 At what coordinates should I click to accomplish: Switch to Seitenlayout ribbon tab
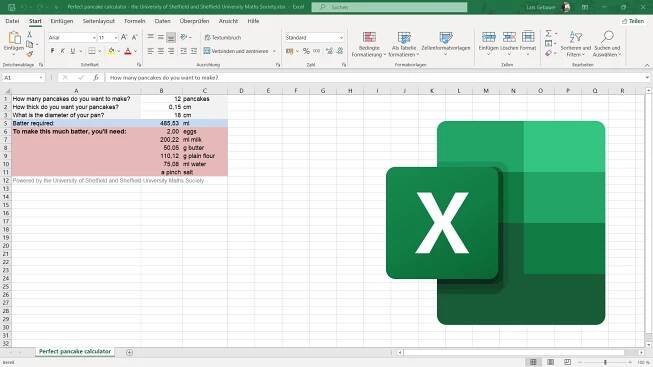tap(99, 21)
